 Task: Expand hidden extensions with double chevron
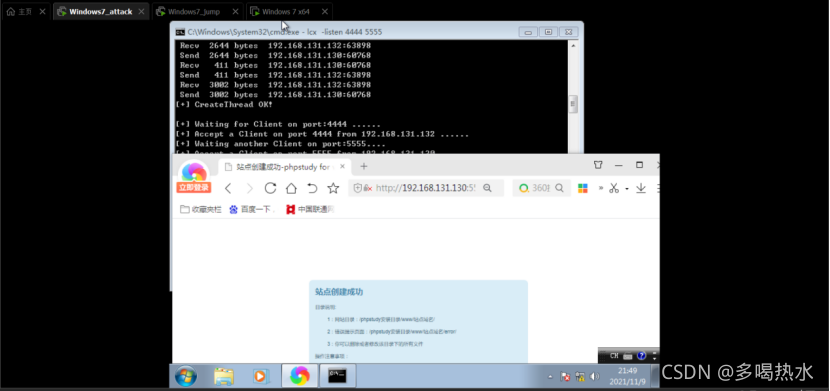pyautogui.click(x=601, y=188)
